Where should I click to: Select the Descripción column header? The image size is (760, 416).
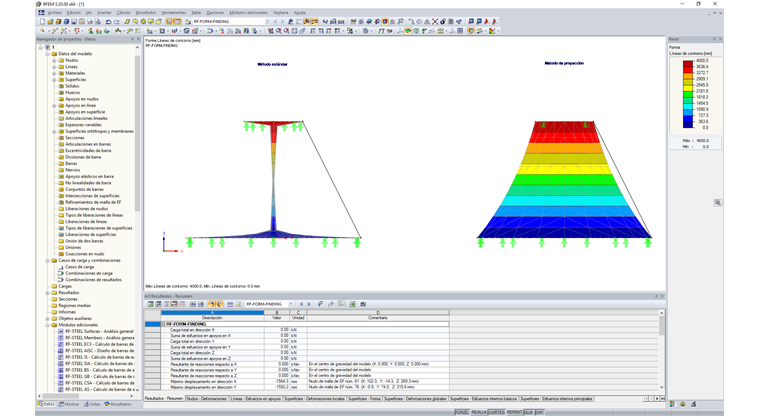click(212, 318)
